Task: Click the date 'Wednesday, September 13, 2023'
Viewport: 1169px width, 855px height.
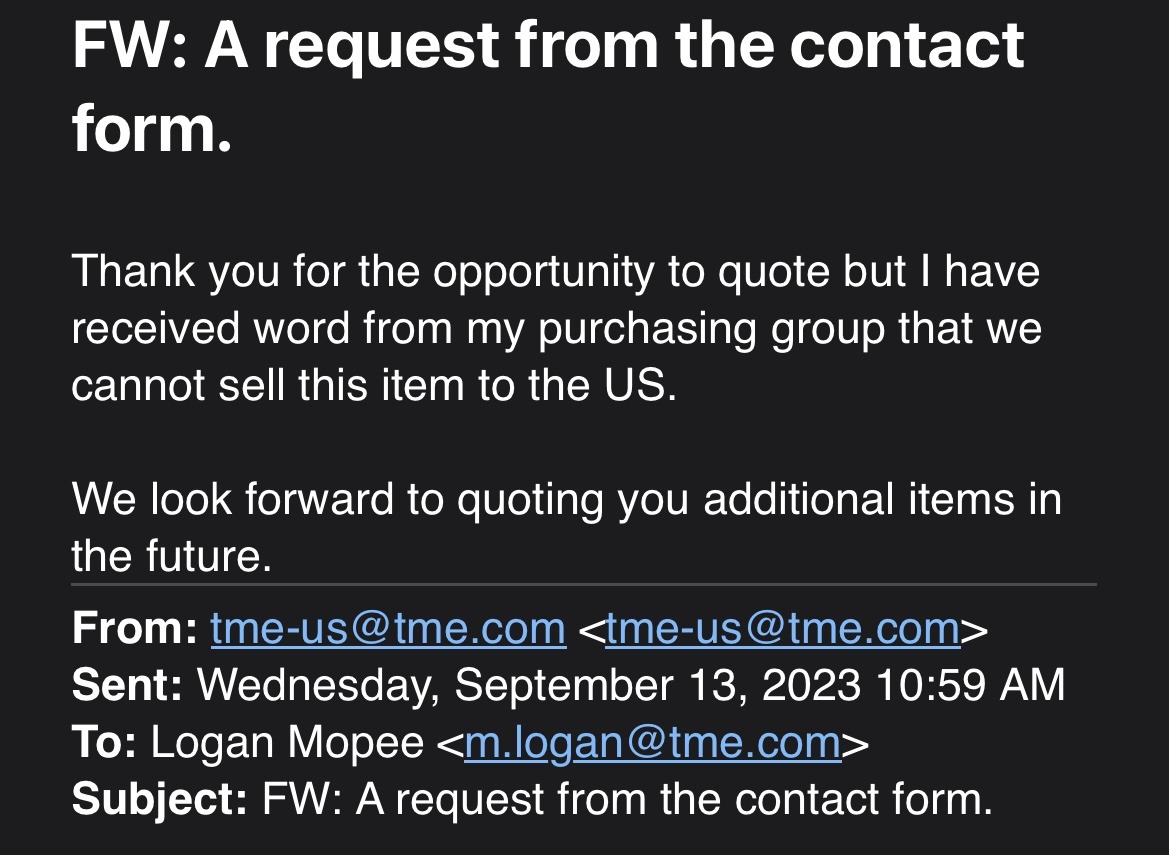Action: tap(528, 686)
